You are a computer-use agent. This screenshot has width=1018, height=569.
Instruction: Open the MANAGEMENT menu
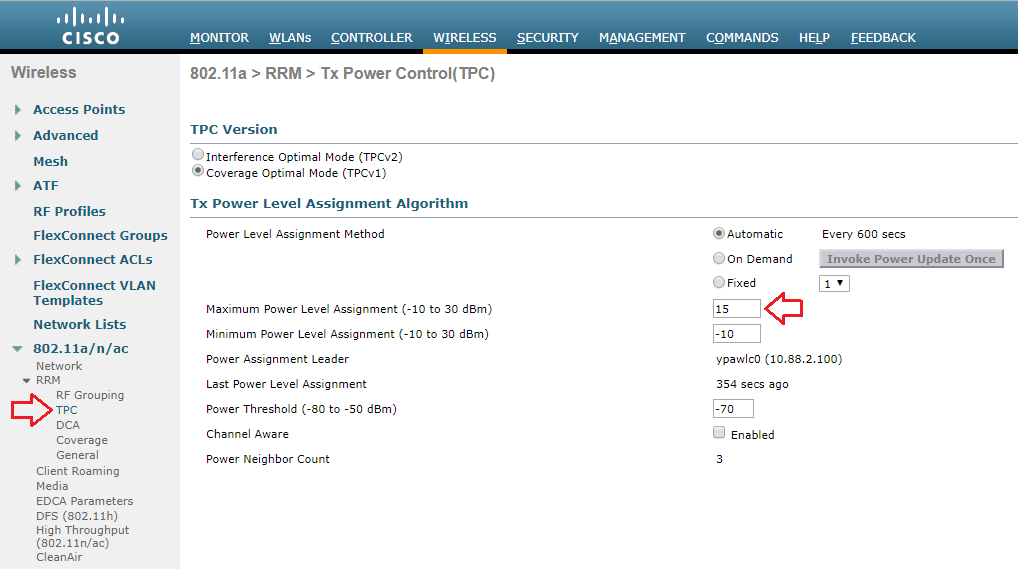642,38
